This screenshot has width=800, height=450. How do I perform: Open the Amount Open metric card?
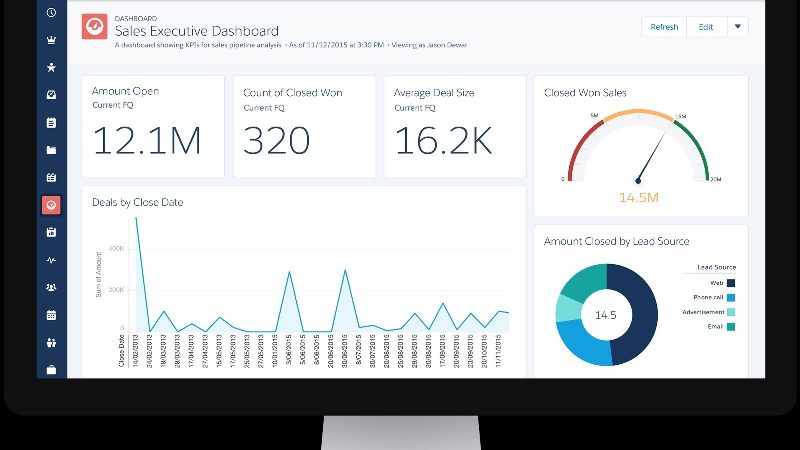tap(153, 127)
